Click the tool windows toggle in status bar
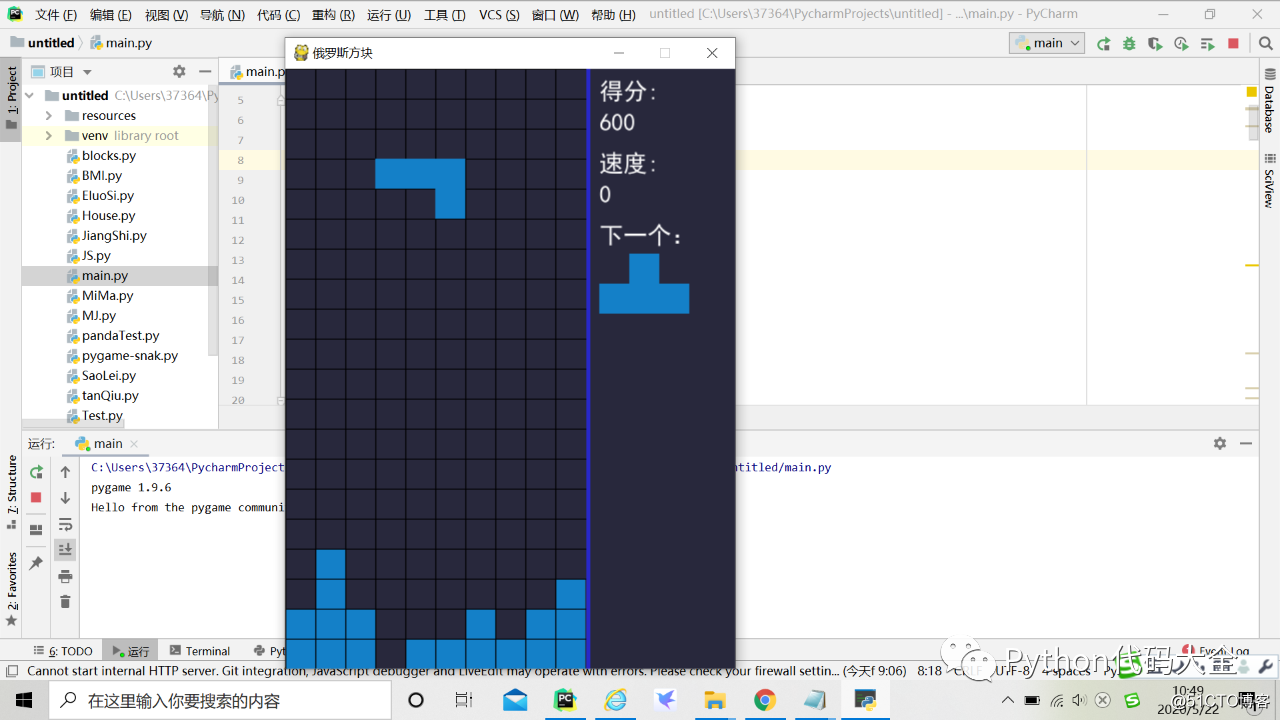Screen dimensions: 1280x720 pyautogui.click(x=11, y=671)
